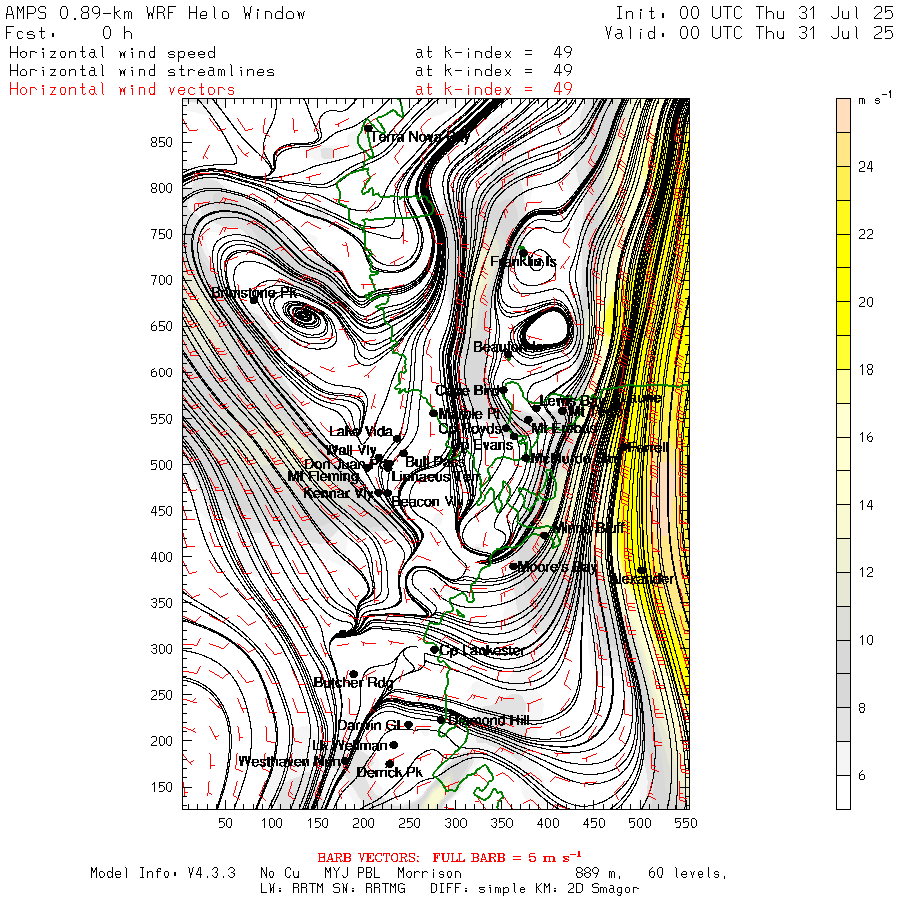Viewport: 900px width, 900px height.
Task: Click the Cp Lankester station label
Action: click(x=482, y=650)
